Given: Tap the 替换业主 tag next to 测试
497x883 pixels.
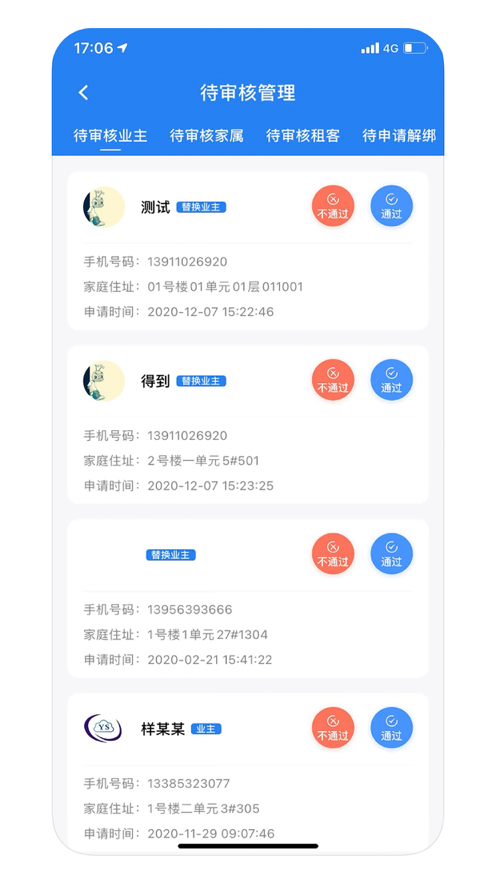Looking at the screenshot, I should (202, 207).
